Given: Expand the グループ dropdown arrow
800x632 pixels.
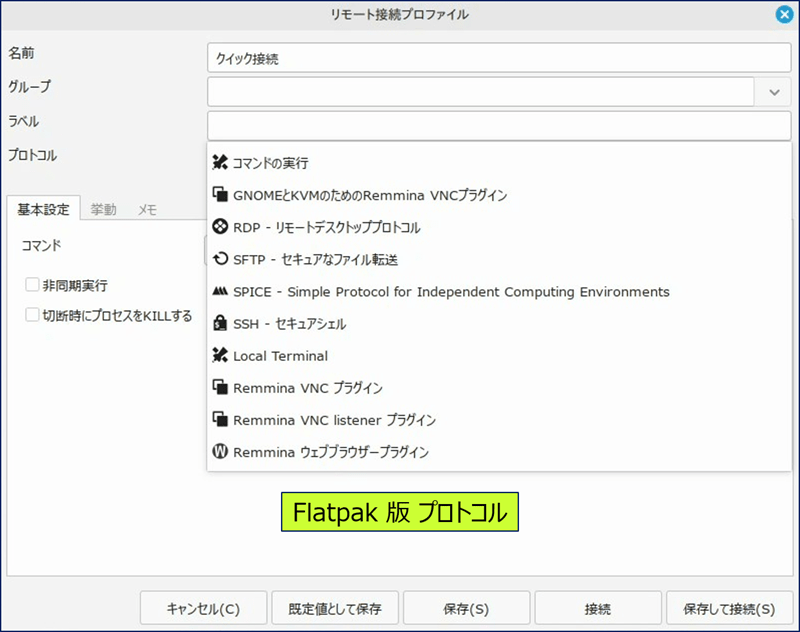Looking at the screenshot, I should click(774, 92).
